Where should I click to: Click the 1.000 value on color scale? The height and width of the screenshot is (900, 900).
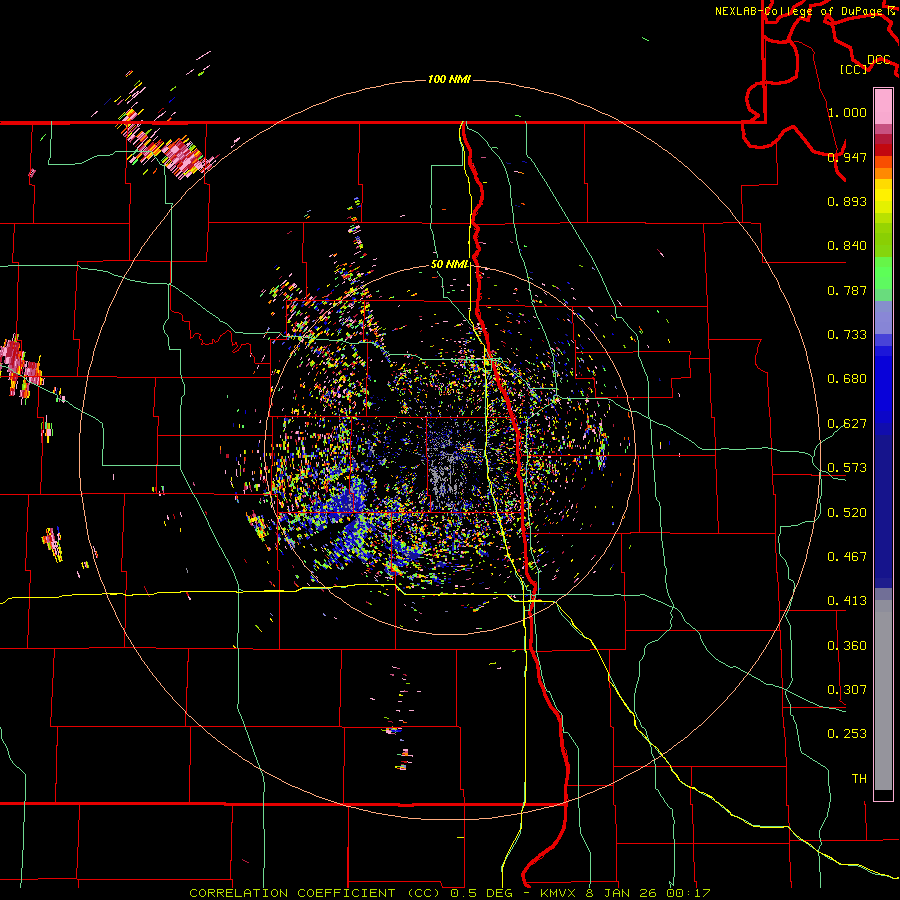click(847, 112)
